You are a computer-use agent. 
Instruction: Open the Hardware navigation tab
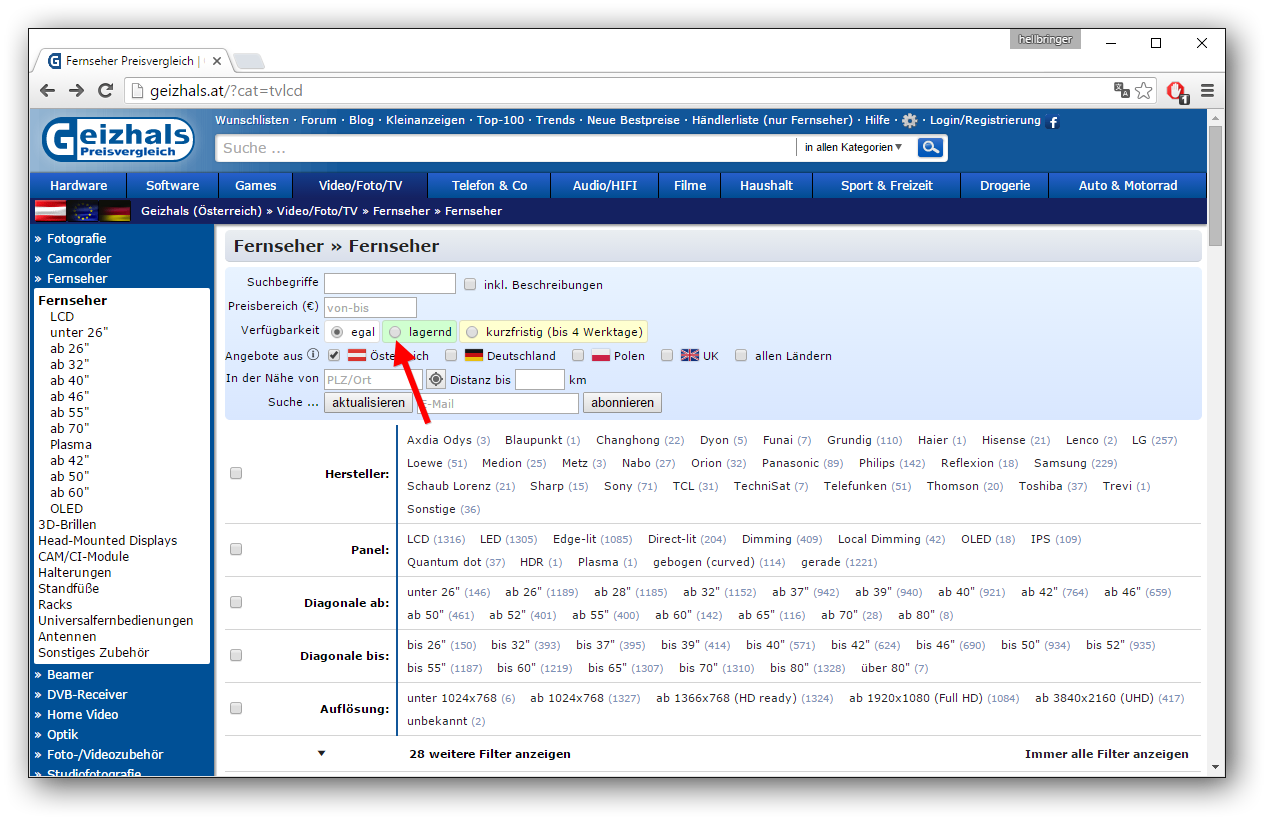(79, 185)
